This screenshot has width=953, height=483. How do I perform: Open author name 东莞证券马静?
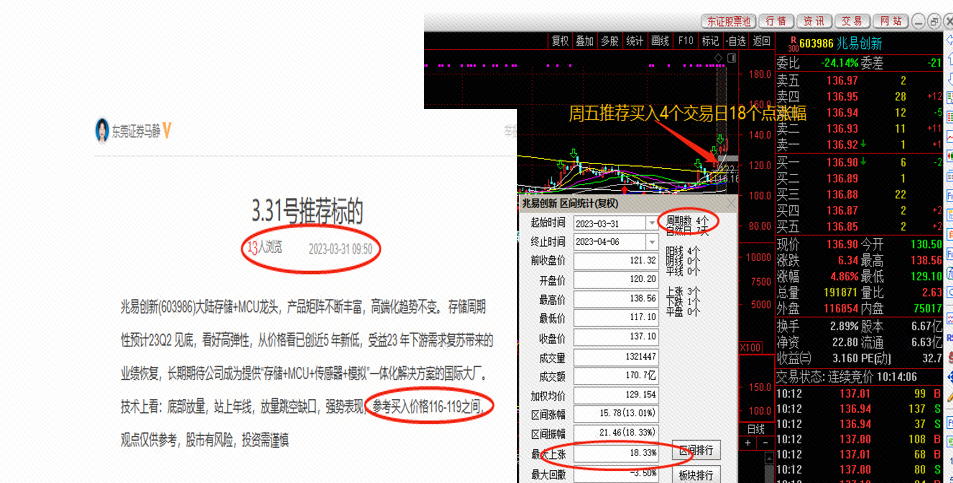click(136, 131)
